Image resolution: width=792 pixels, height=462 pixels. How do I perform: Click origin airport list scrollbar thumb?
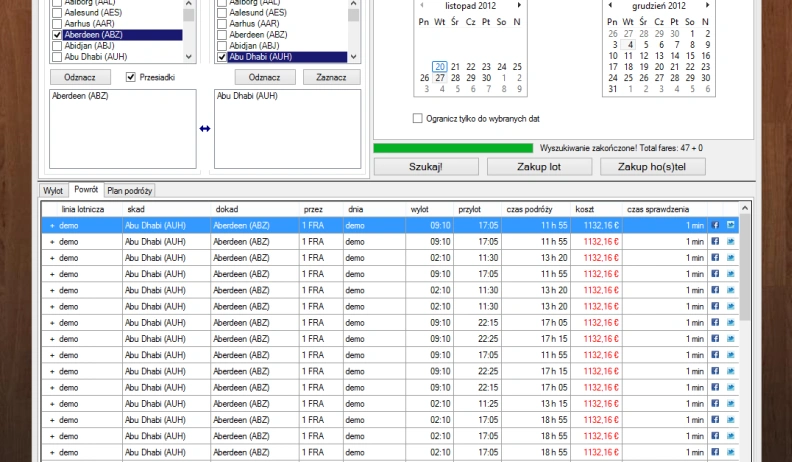coord(189,15)
